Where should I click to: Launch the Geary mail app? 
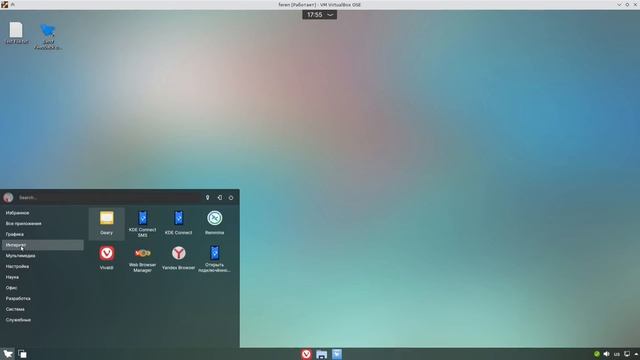pos(107,223)
